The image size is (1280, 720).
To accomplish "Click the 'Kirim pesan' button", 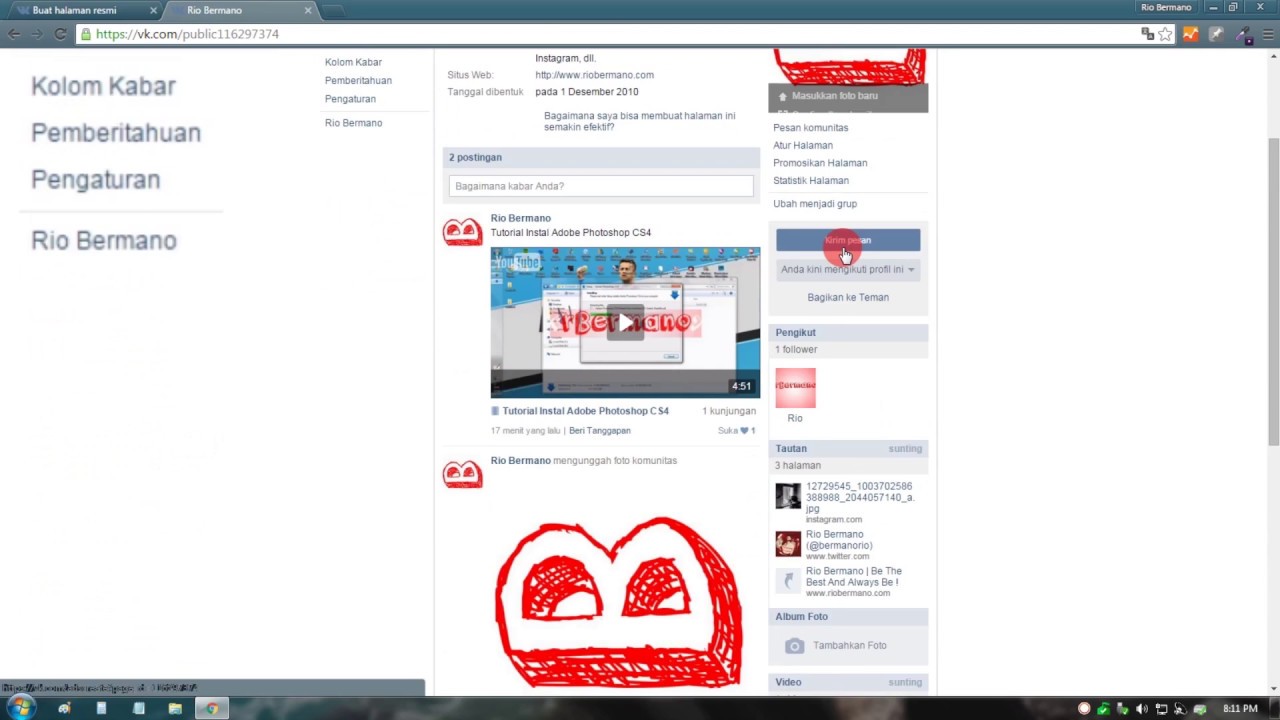I will 848,240.
